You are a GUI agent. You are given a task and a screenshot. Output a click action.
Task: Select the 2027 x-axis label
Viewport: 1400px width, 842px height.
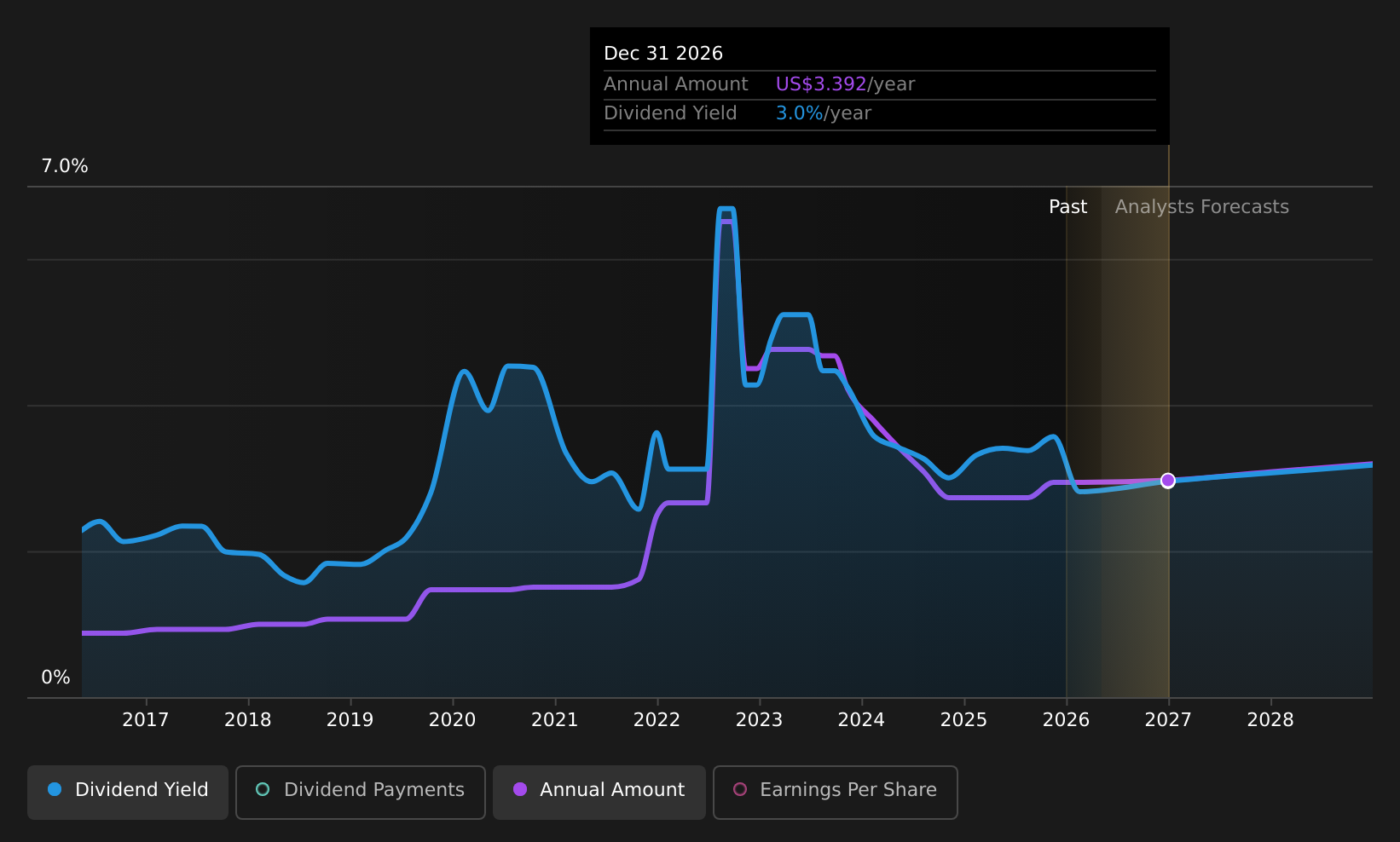(1169, 720)
